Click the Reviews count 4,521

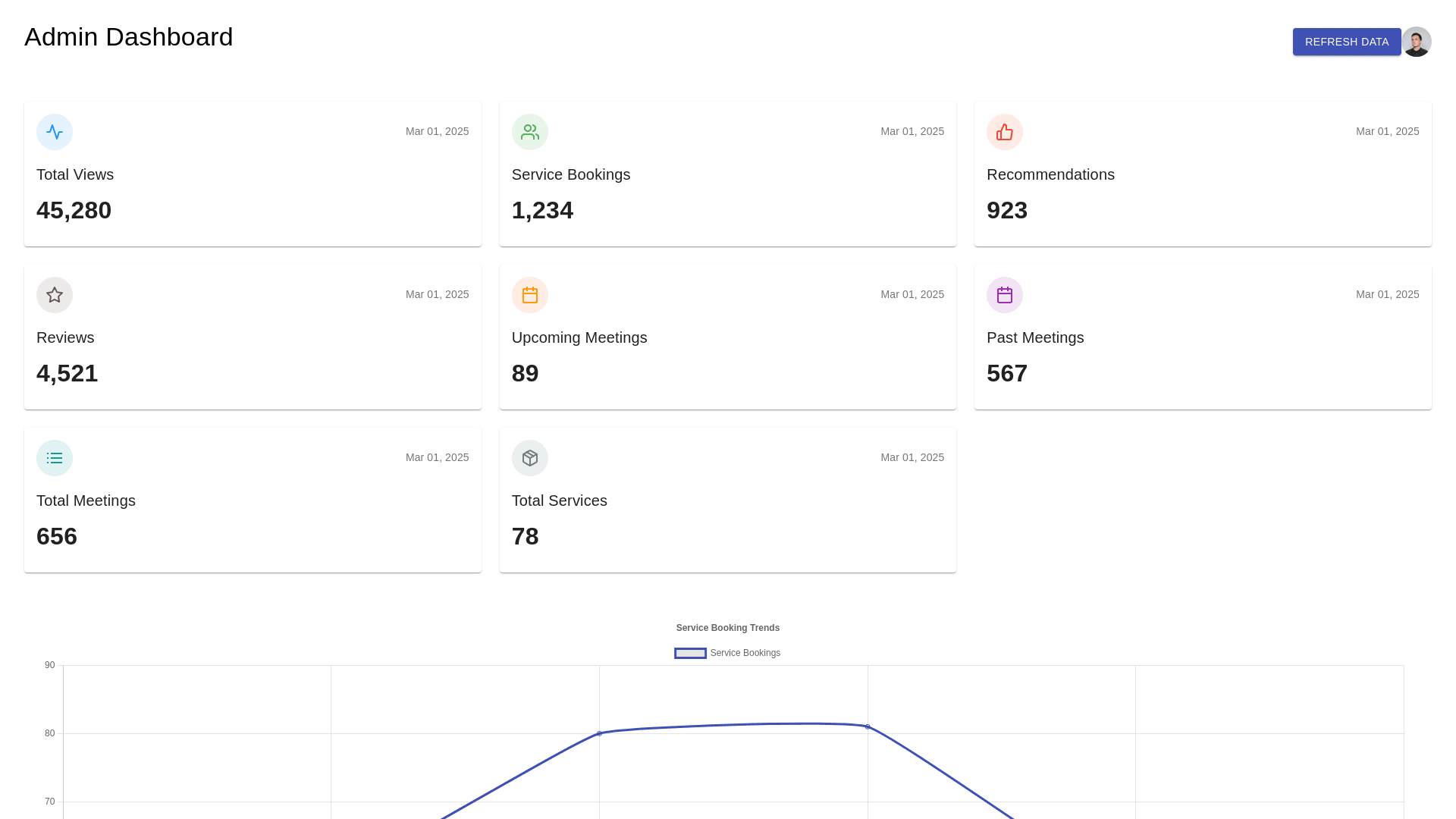point(67,373)
